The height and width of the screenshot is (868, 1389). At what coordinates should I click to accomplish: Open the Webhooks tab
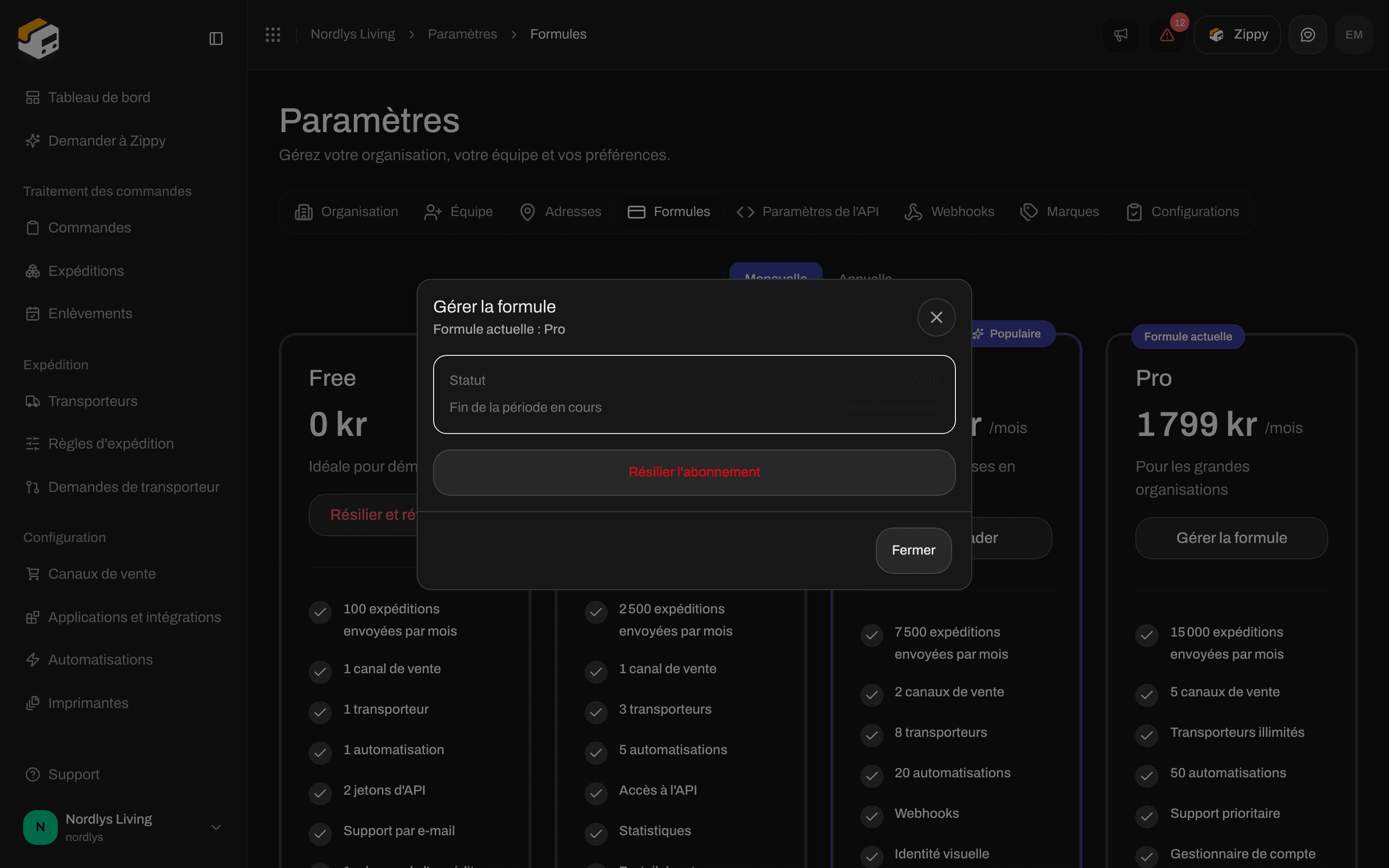(x=949, y=212)
